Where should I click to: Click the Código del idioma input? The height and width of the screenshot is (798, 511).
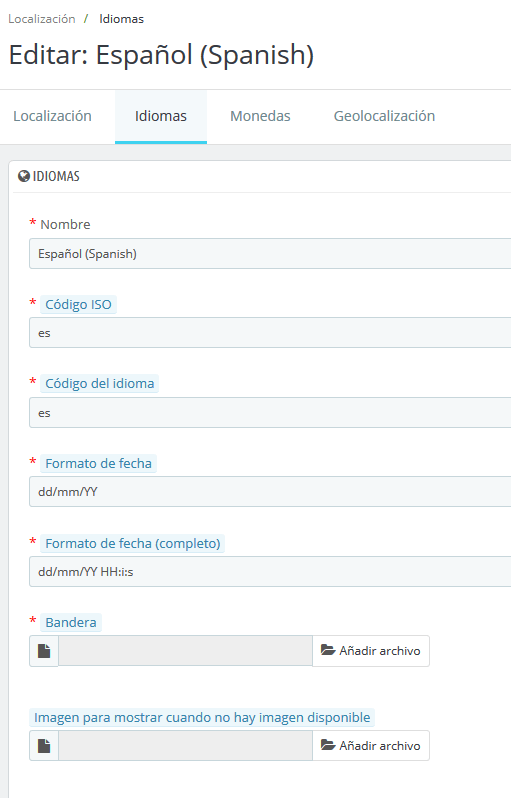tap(270, 413)
